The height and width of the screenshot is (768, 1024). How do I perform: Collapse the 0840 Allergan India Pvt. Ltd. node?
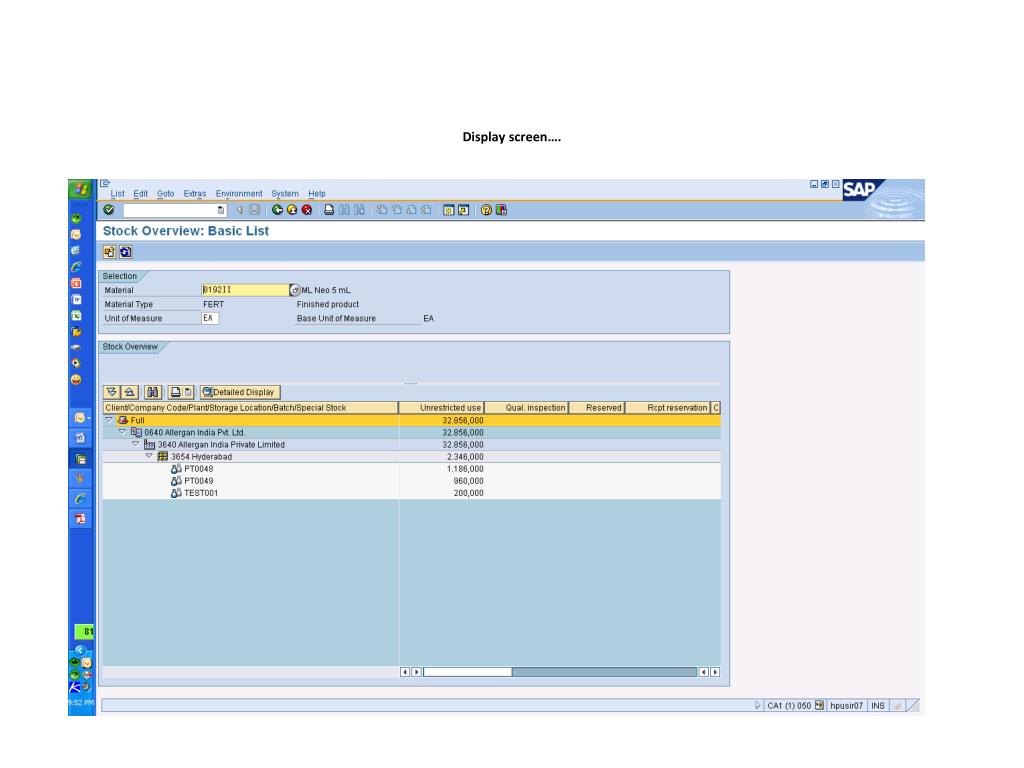[122, 433]
